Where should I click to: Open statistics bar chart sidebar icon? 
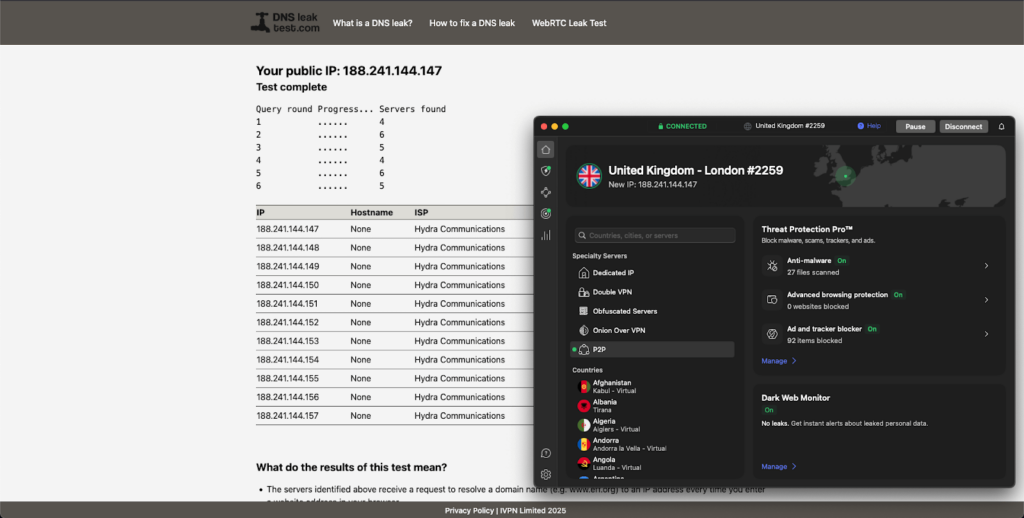[x=546, y=235]
